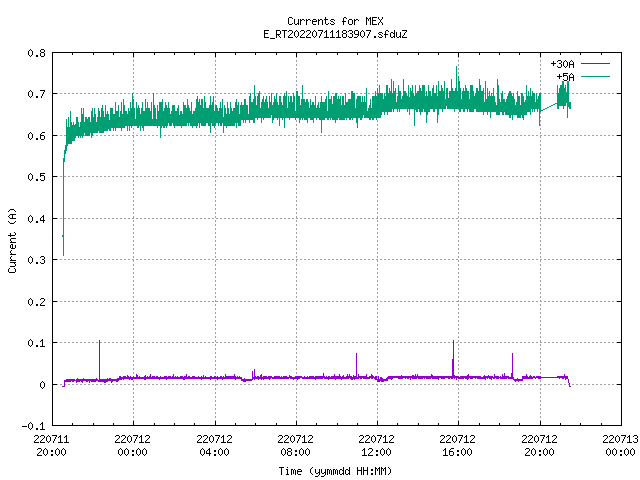Click the 0.8 y-axis tick label
The width and height of the screenshot is (640, 480).
pyautogui.click(x=36, y=53)
